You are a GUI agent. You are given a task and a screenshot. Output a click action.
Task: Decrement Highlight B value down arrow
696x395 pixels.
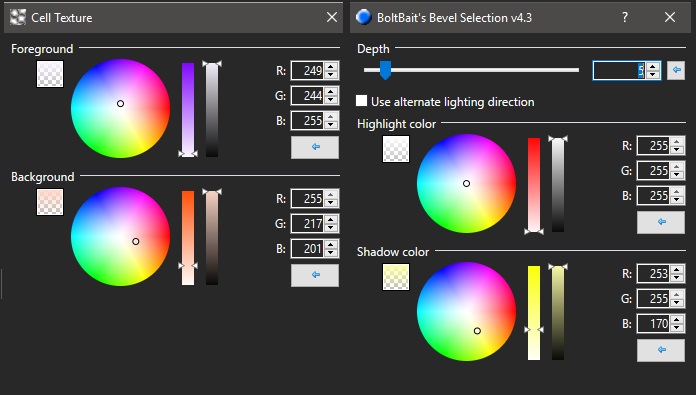click(677, 200)
